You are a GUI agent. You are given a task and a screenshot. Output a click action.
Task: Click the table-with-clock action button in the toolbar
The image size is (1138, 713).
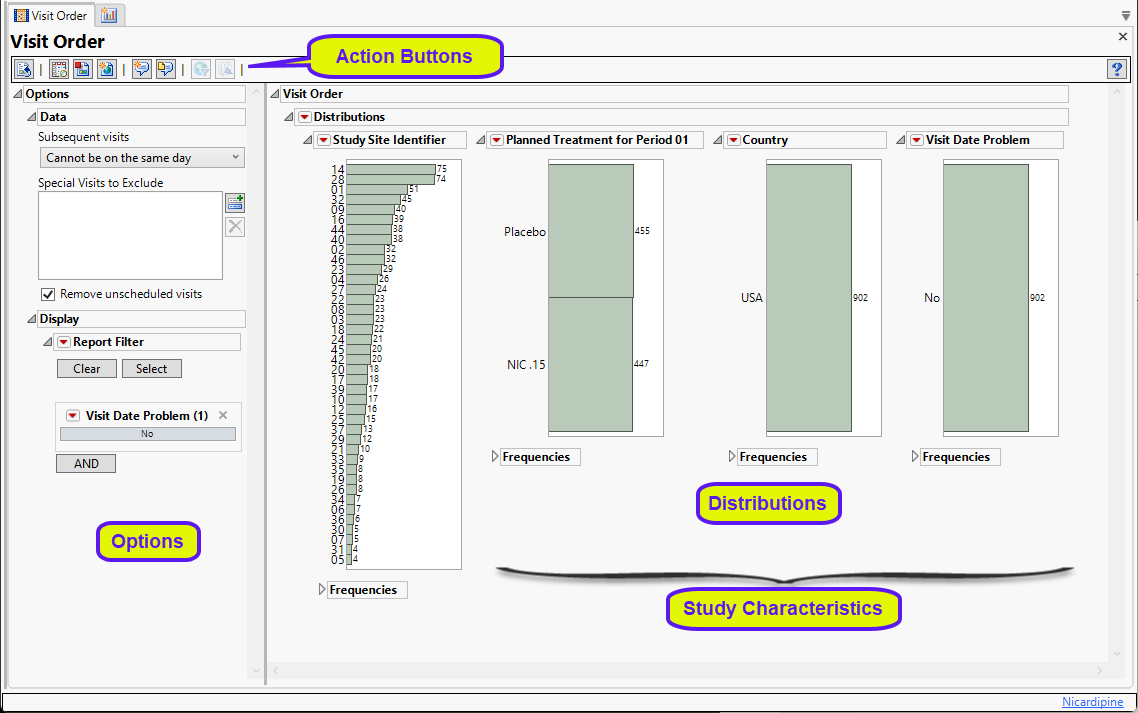pyautogui.click(x=59, y=69)
